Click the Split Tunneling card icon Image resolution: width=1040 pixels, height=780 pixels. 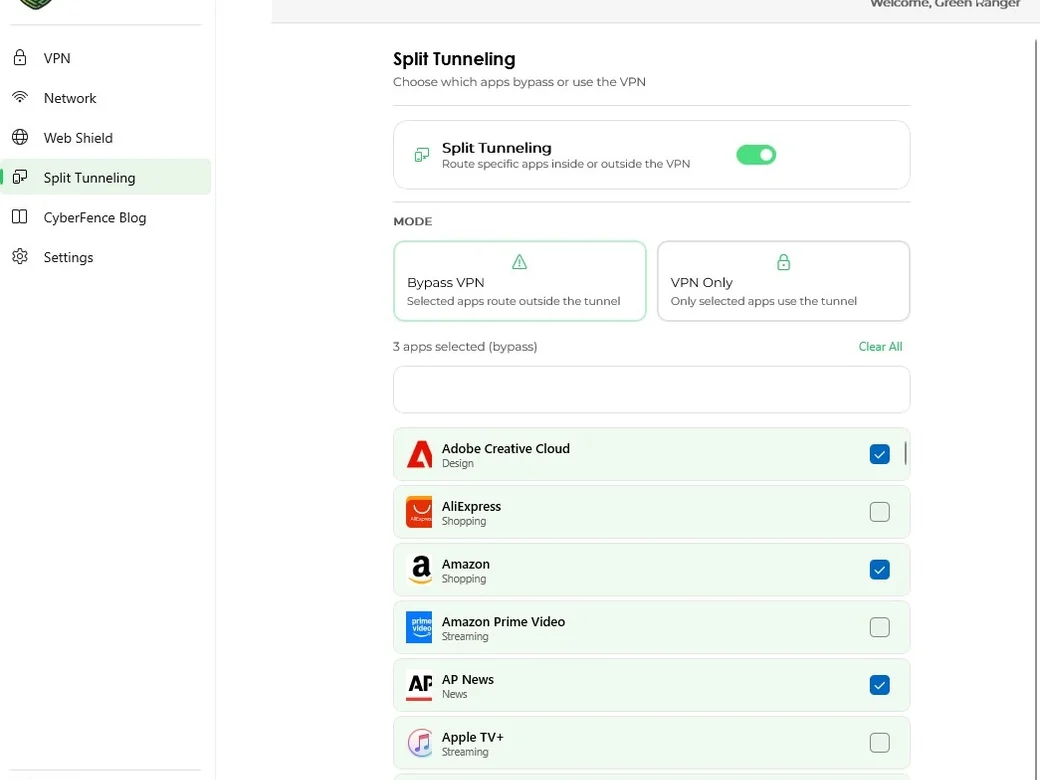tap(422, 155)
